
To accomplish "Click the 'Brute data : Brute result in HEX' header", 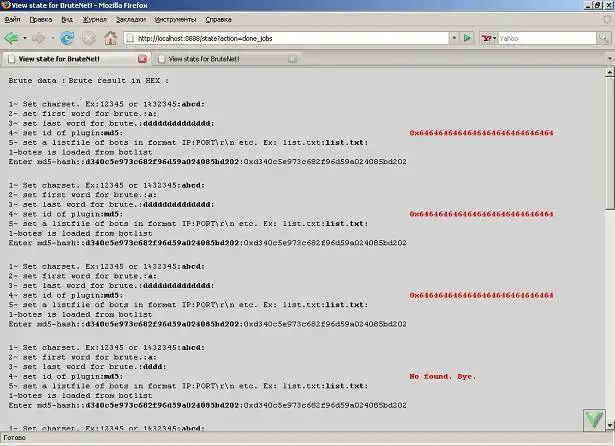I will 89,80.
